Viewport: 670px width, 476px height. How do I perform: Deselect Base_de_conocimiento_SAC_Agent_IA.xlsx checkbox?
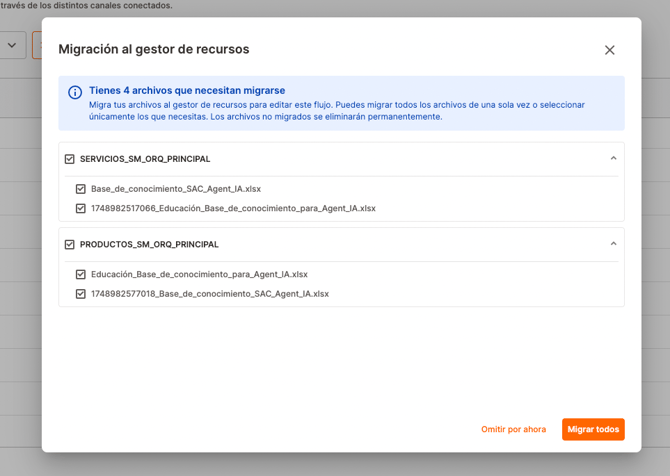81,189
